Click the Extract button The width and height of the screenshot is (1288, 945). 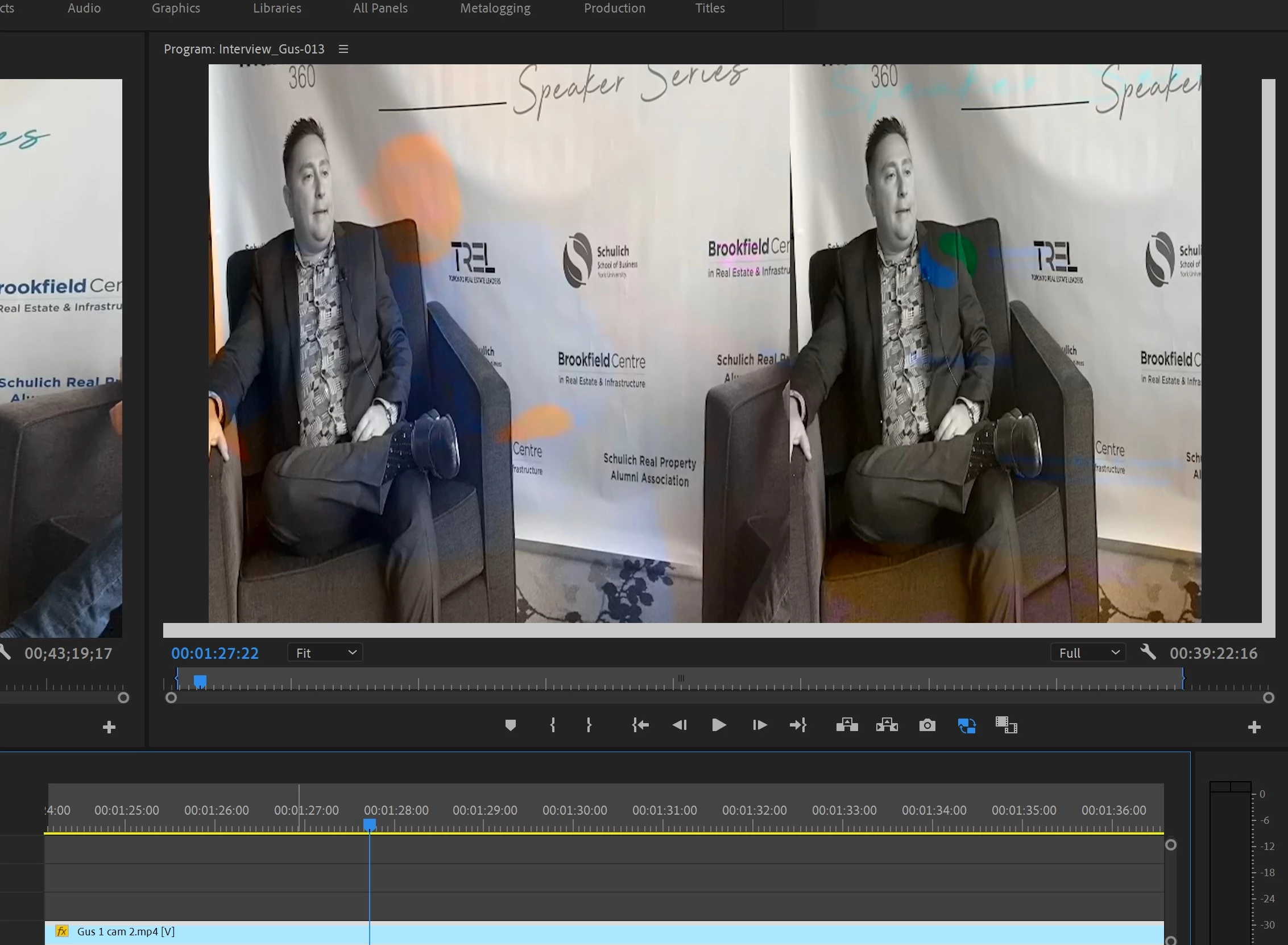click(887, 725)
